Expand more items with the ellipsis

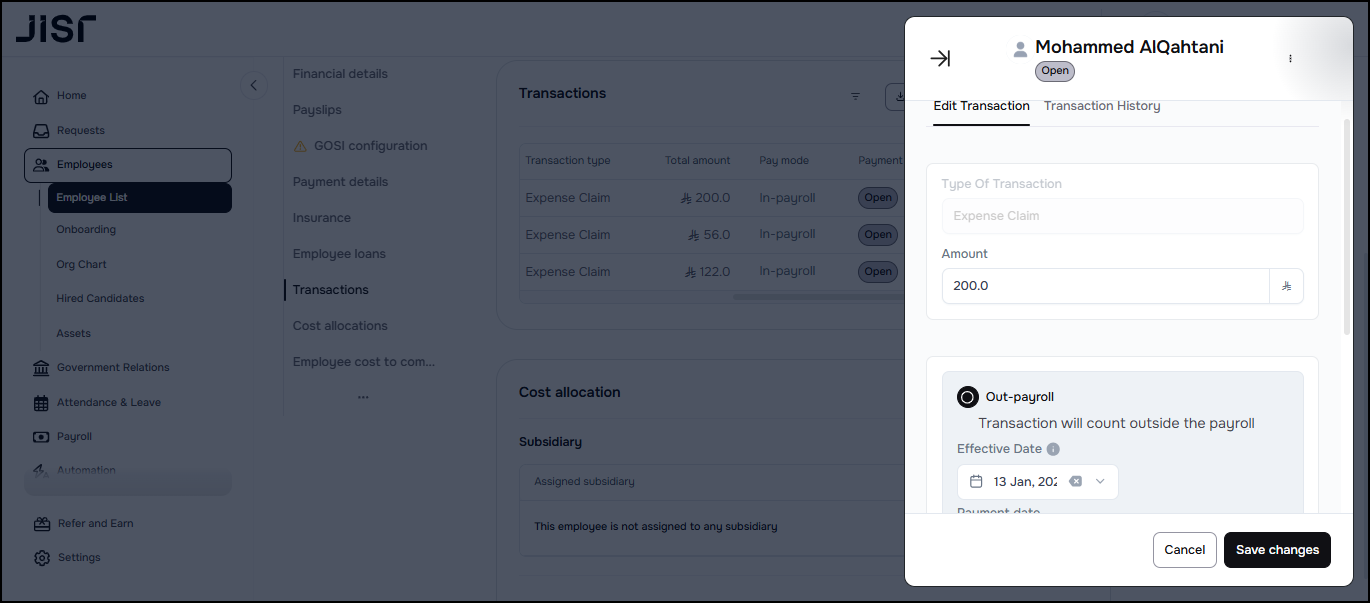pyautogui.click(x=363, y=397)
